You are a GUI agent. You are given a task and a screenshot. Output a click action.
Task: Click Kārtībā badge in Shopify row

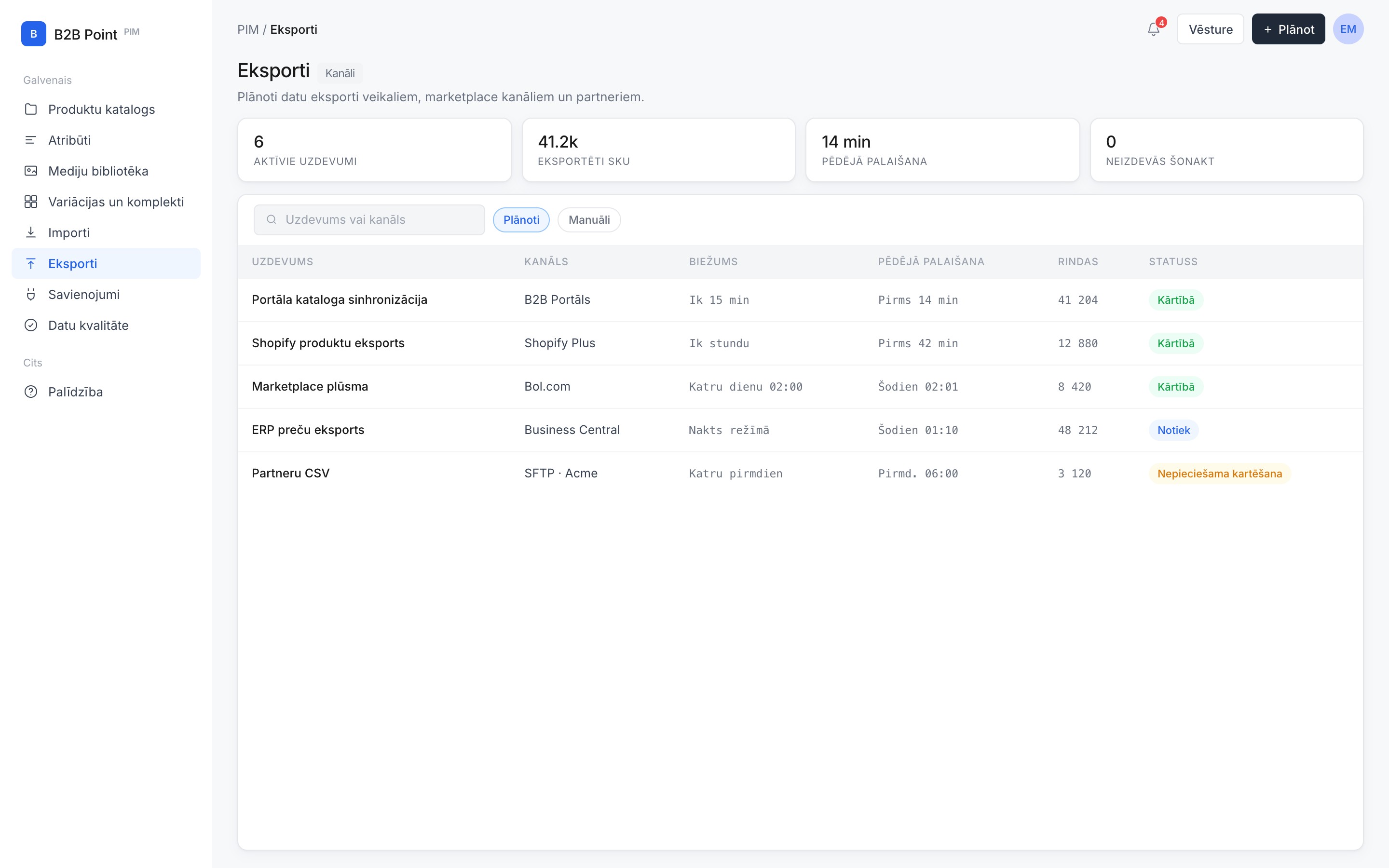click(x=1175, y=343)
